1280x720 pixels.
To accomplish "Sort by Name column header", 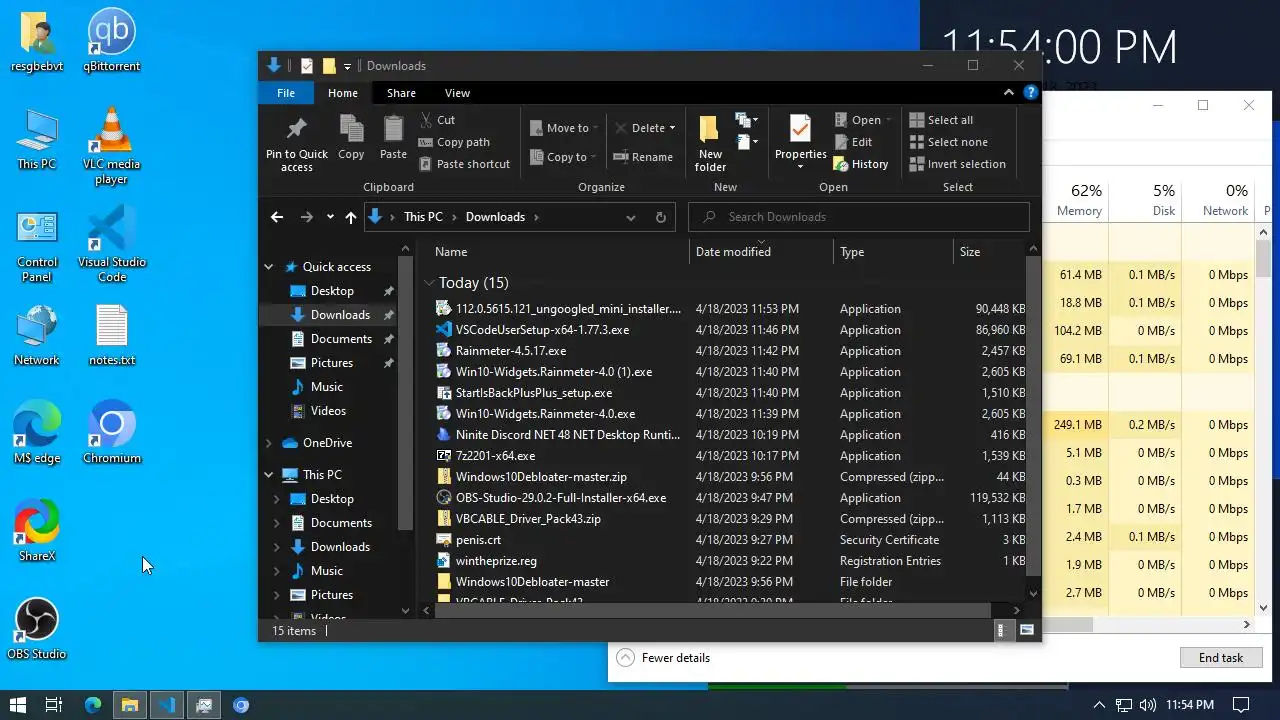I will [558, 252].
